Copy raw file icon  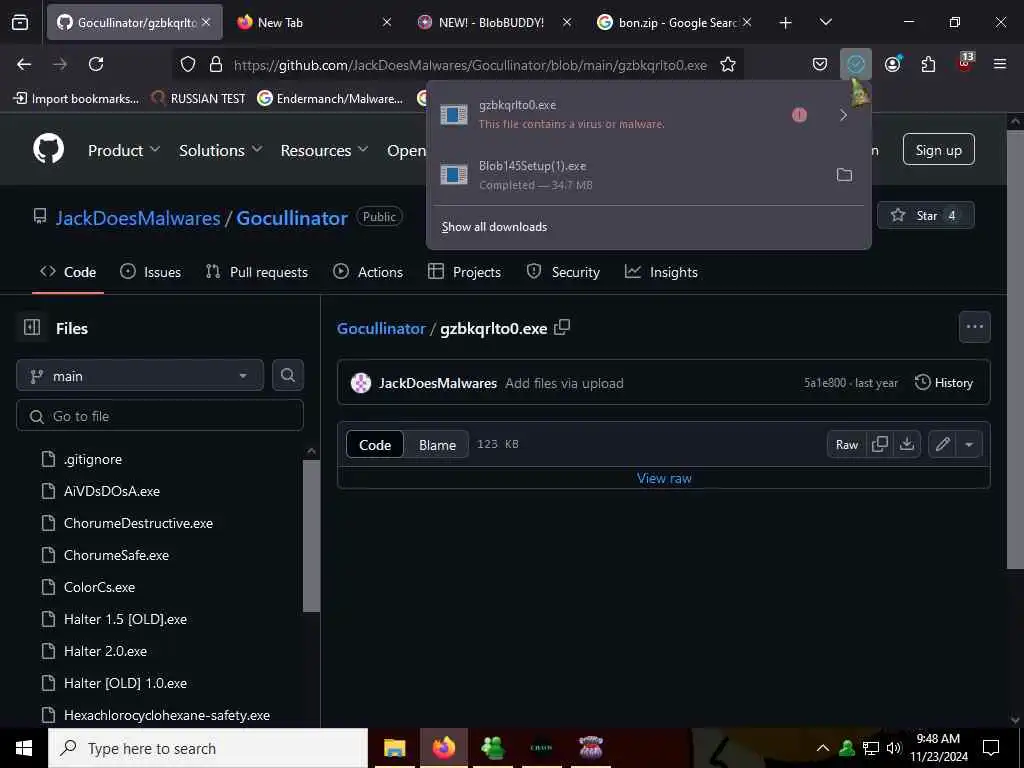coord(880,444)
